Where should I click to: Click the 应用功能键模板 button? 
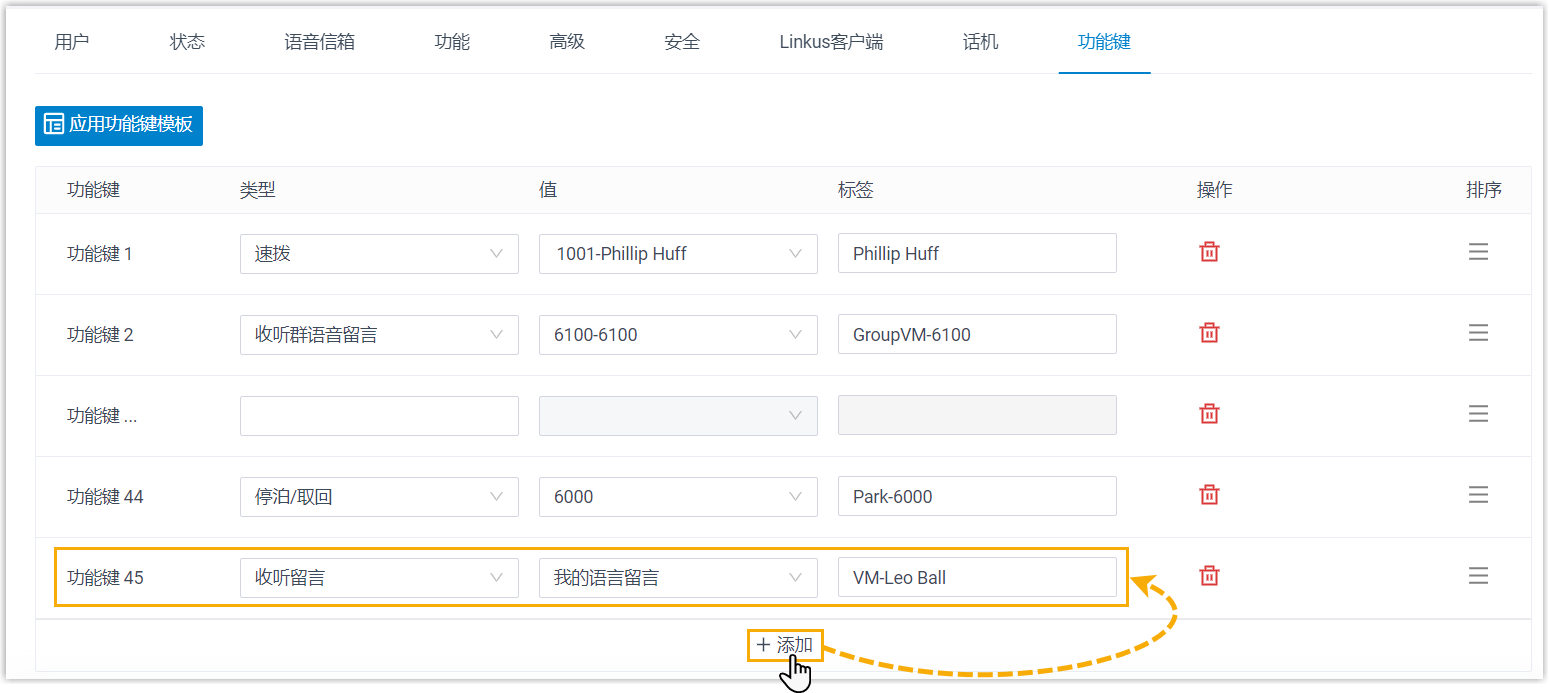pyautogui.click(x=119, y=125)
